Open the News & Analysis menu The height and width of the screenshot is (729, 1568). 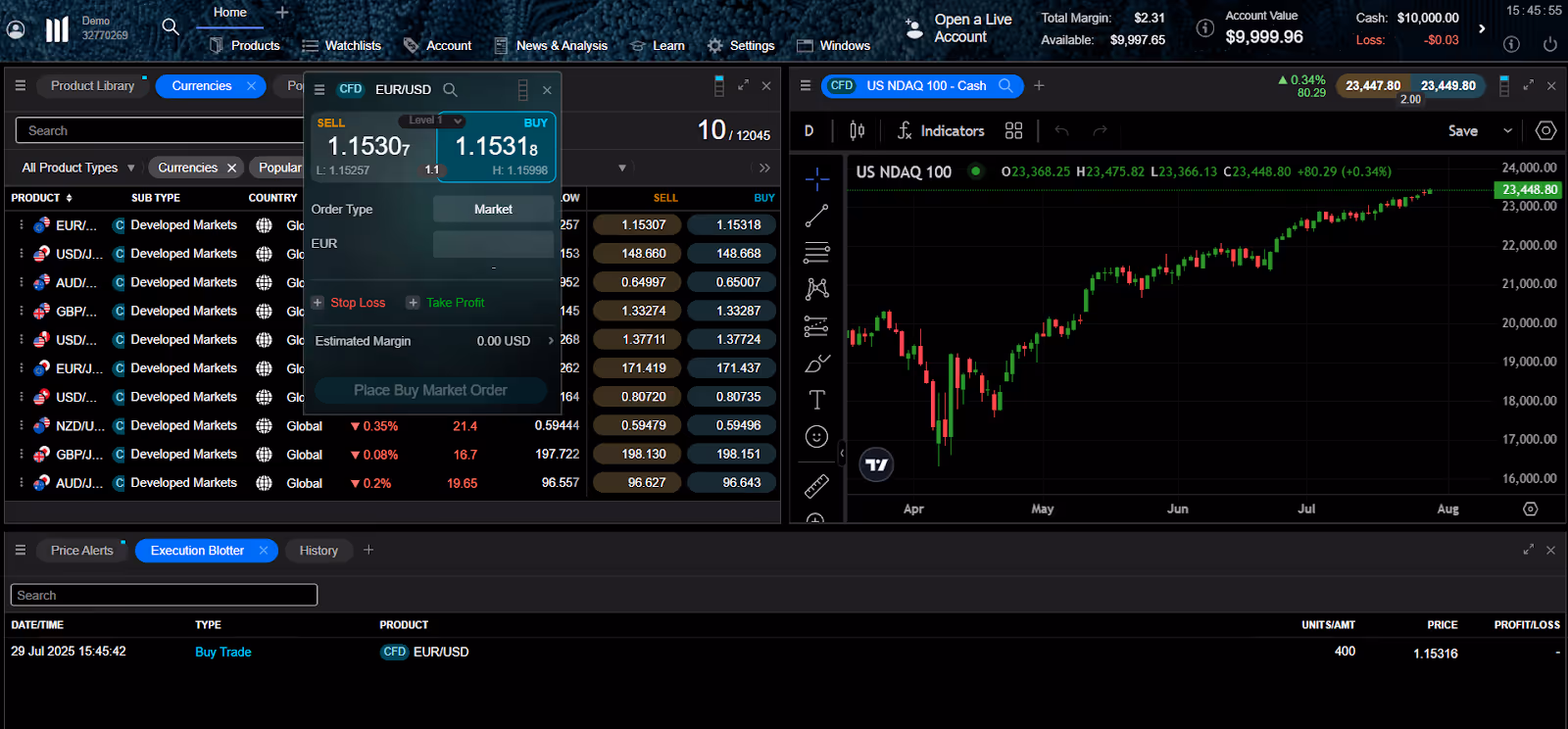(x=550, y=45)
